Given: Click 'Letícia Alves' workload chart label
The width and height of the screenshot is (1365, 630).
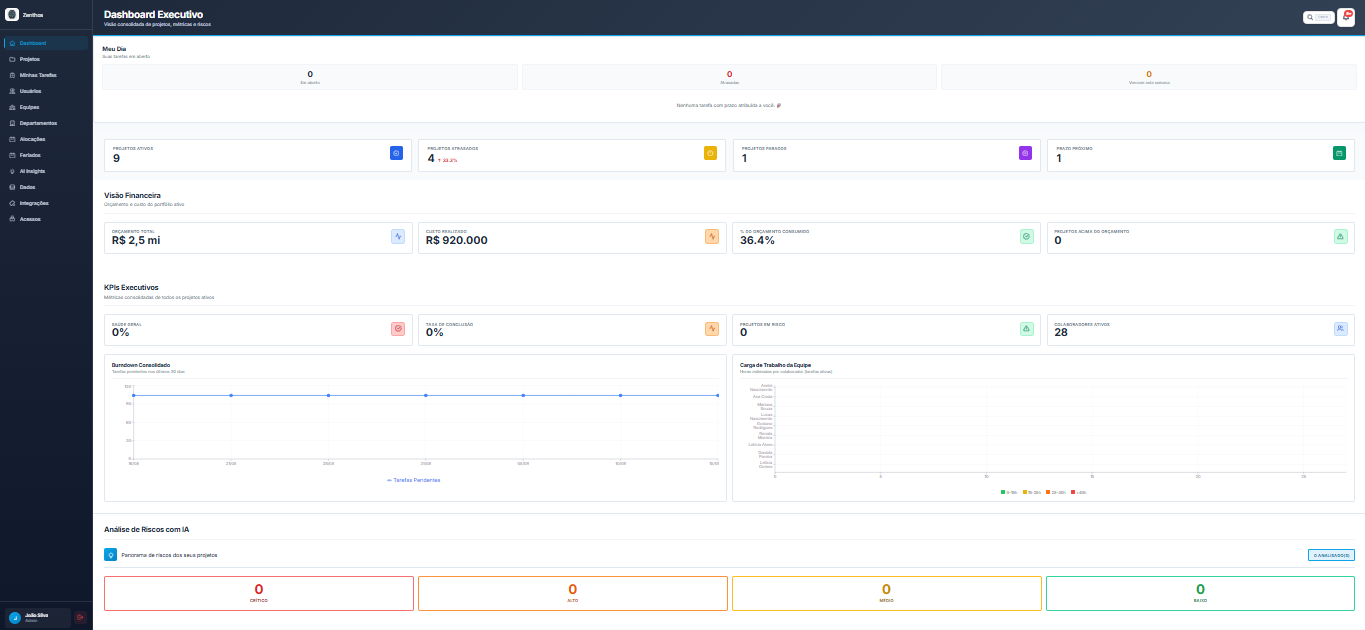Looking at the screenshot, I should coord(761,444).
